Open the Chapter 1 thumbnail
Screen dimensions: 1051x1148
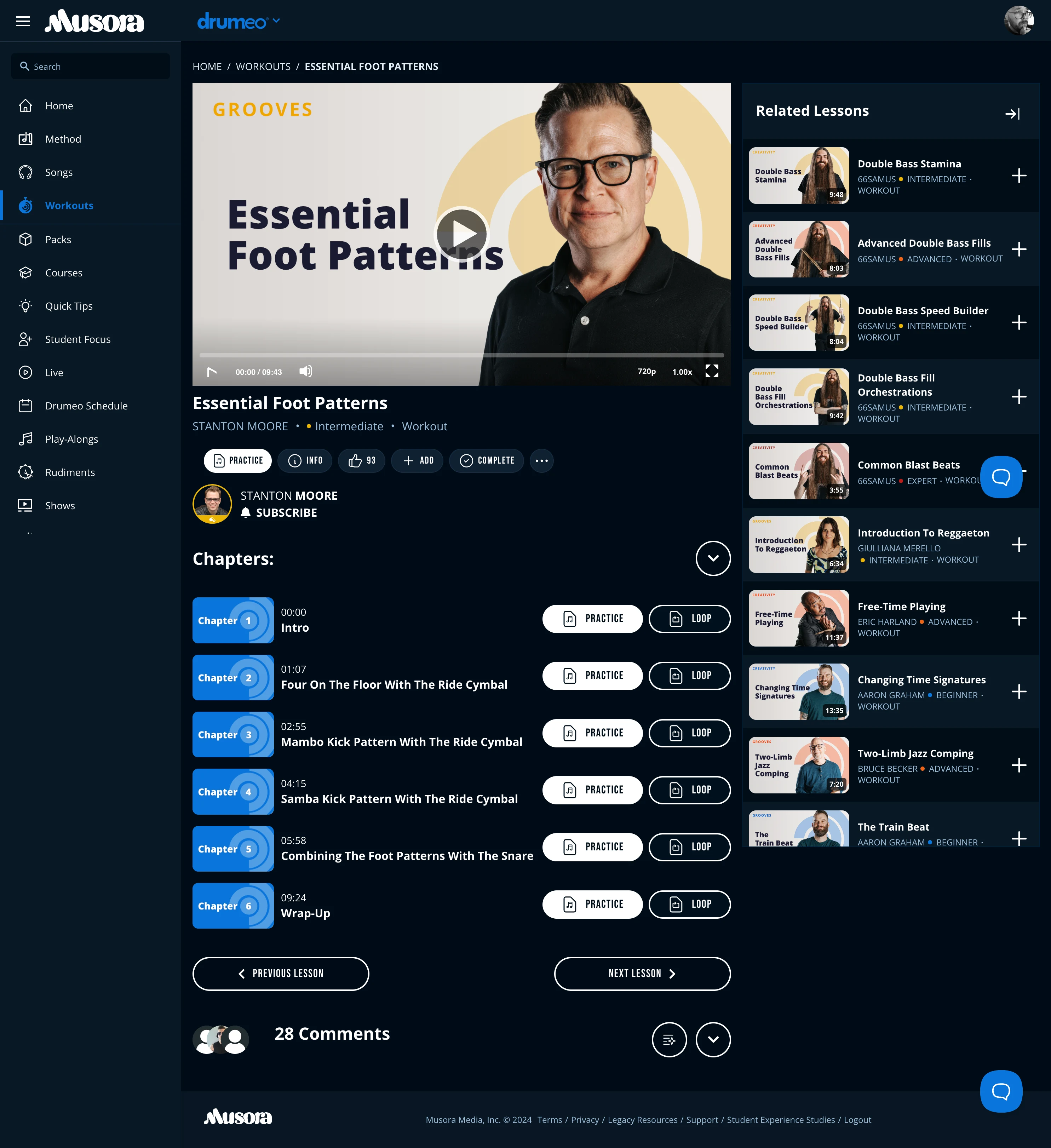pyautogui.click(x=233, y=620)
